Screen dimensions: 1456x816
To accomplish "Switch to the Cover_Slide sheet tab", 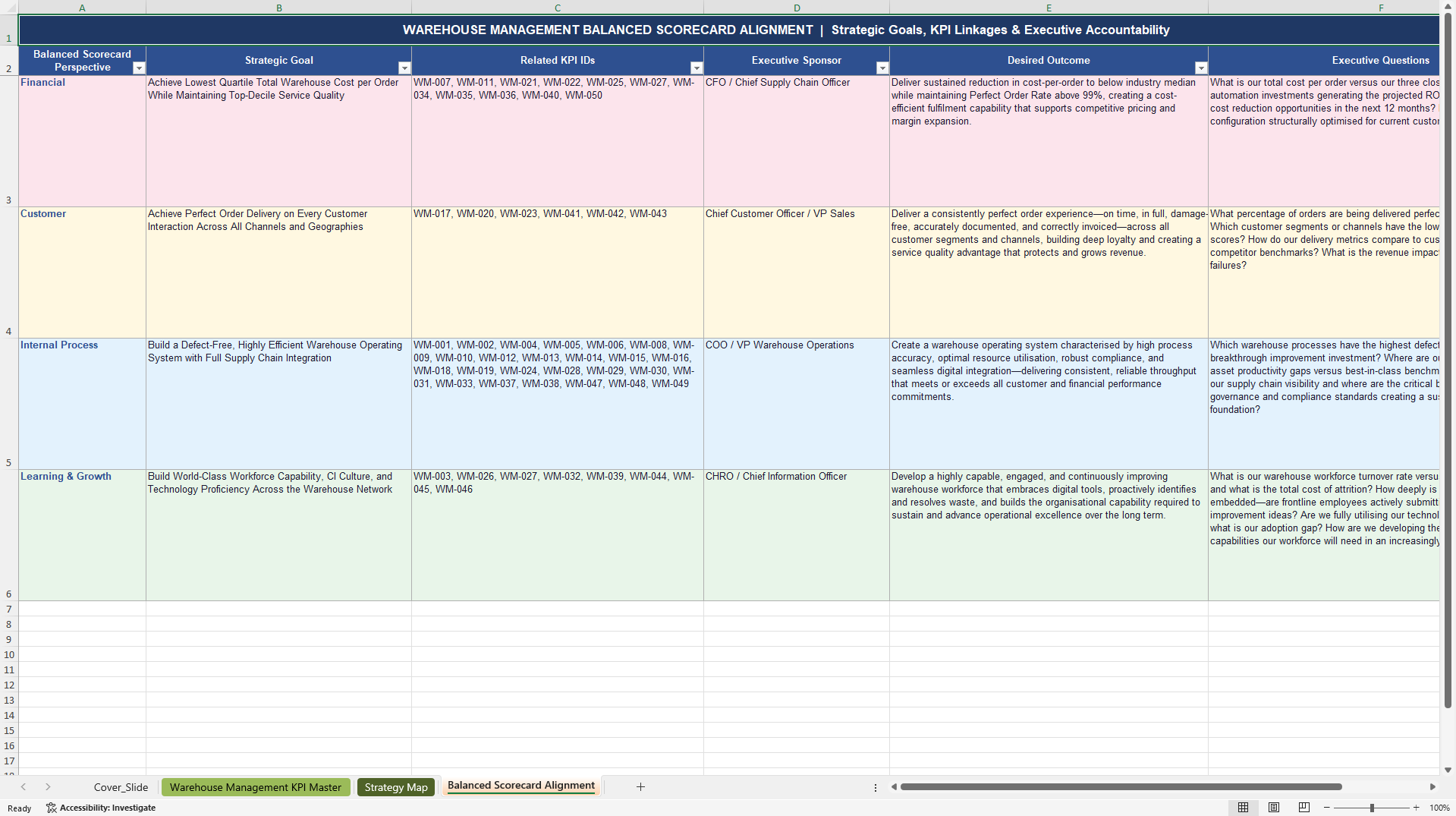I will (x=121, y=787).
